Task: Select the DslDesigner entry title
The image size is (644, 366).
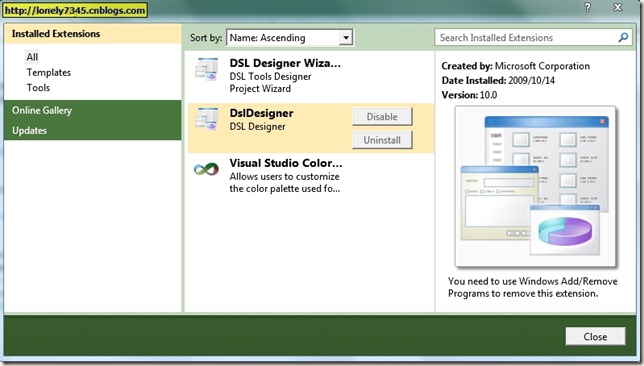Action: [261, 113]
